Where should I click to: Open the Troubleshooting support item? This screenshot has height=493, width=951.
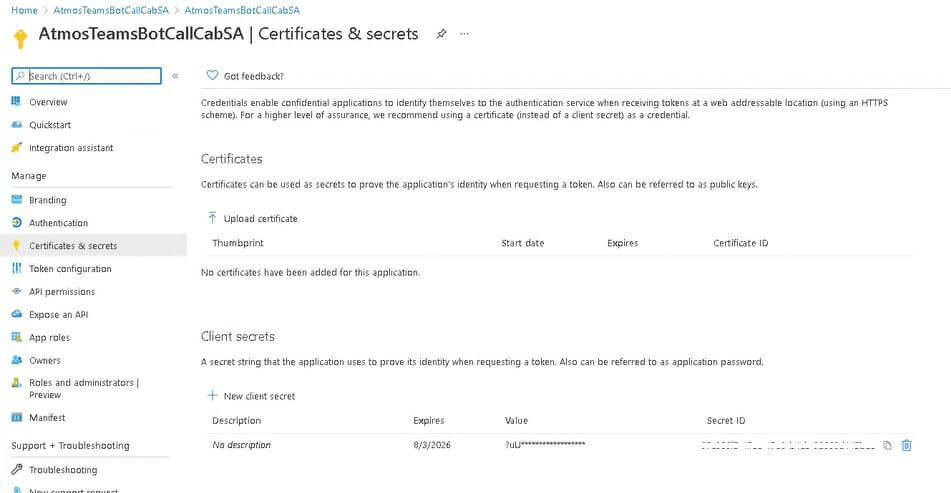tap(63, 470)
